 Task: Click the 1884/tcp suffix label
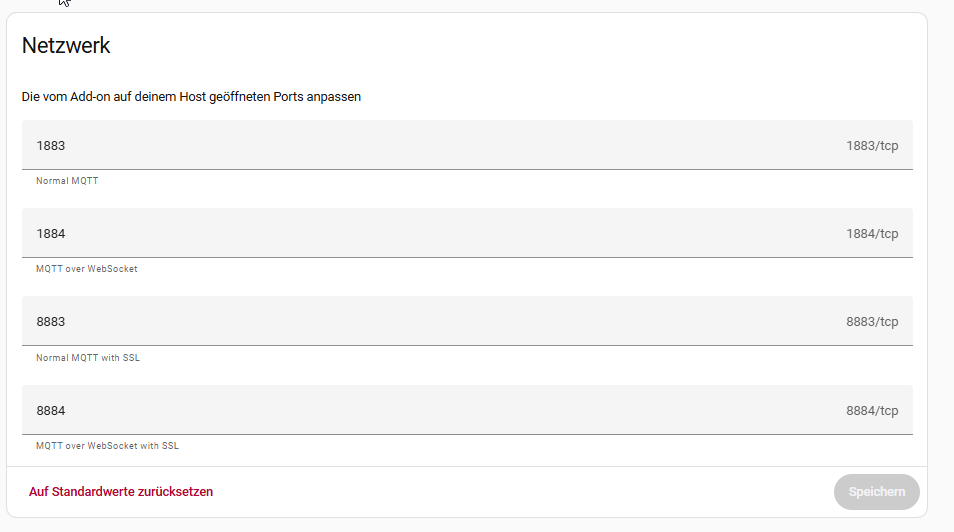tap(872, 234)
